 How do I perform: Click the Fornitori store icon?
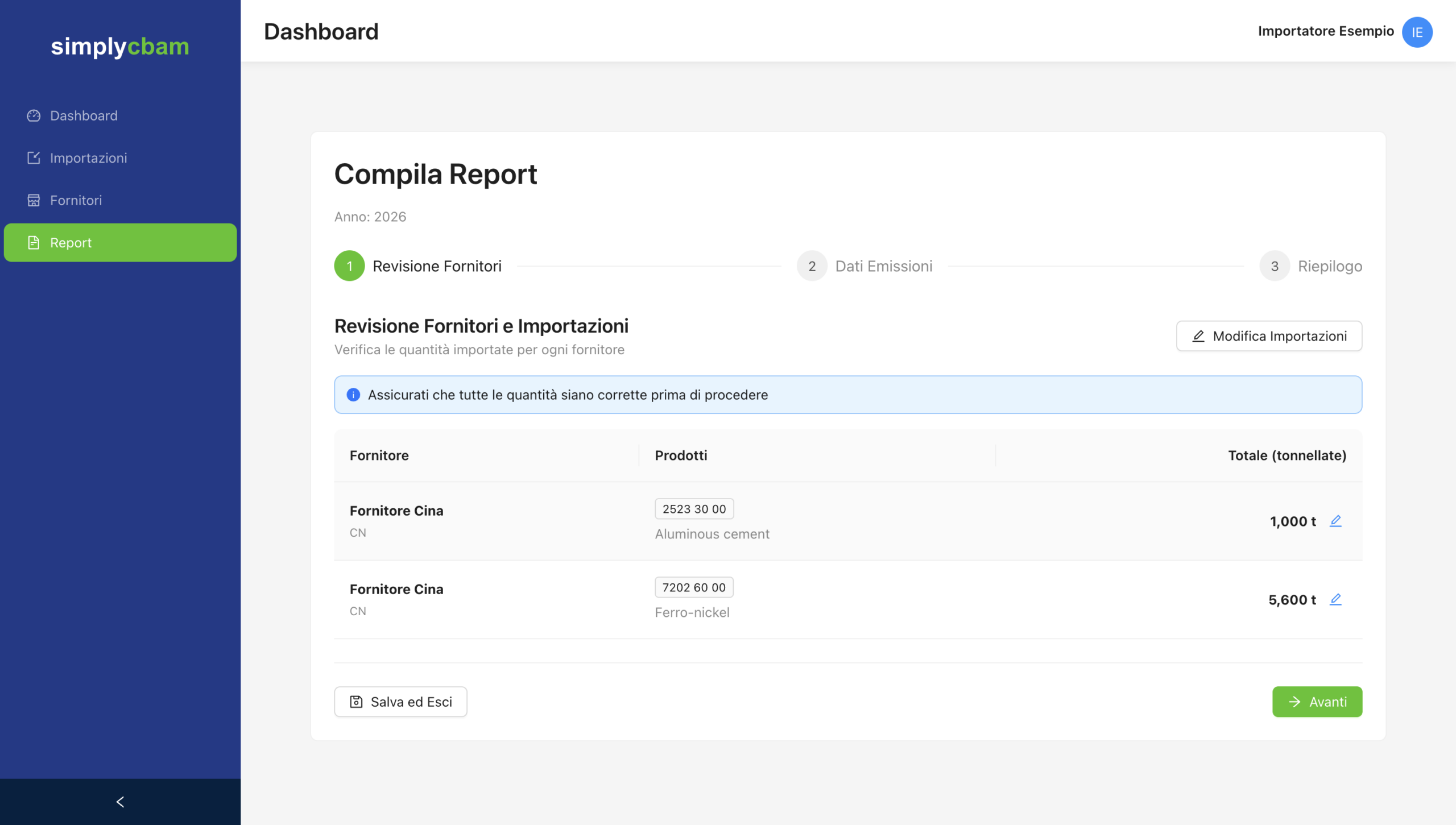pyautogui.click(x=34, y=200)
